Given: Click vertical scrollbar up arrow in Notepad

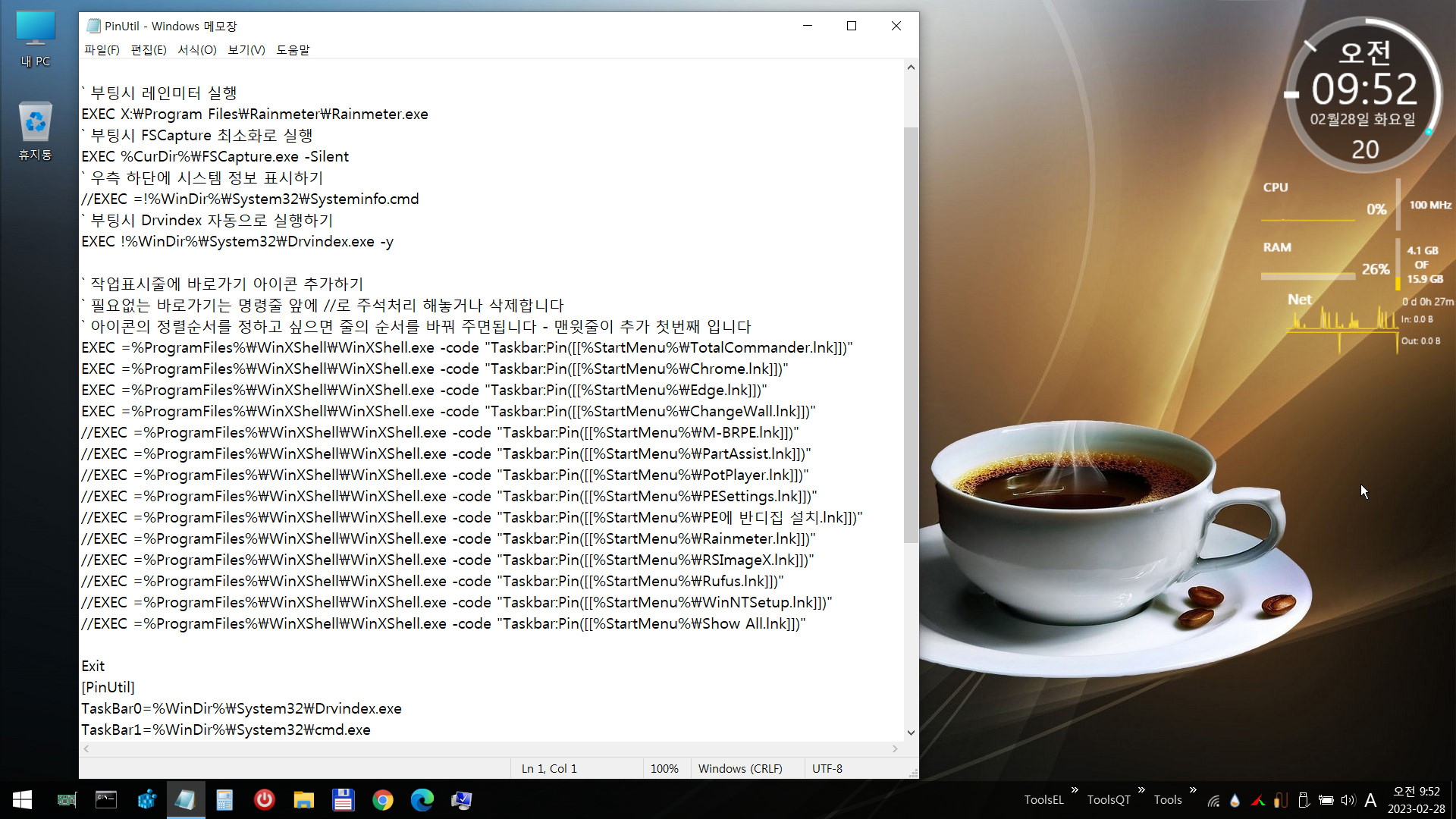Looking at the screenshot, I should click(x=911, y=67).
